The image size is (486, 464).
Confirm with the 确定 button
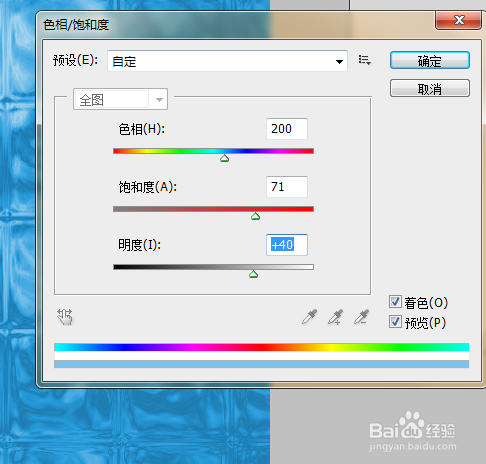click(430, 60)
